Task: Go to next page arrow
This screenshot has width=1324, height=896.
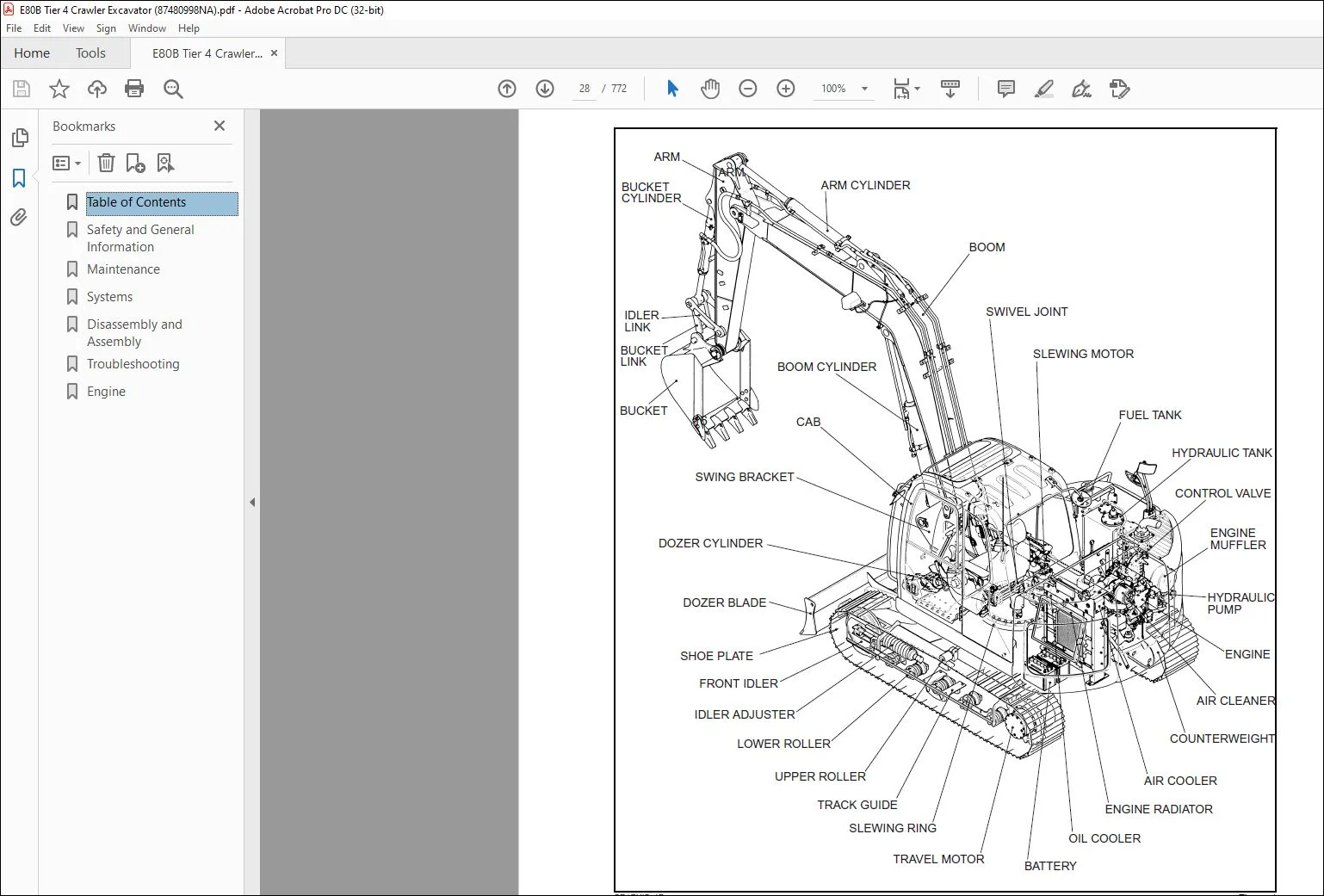Action: (545, 89)
